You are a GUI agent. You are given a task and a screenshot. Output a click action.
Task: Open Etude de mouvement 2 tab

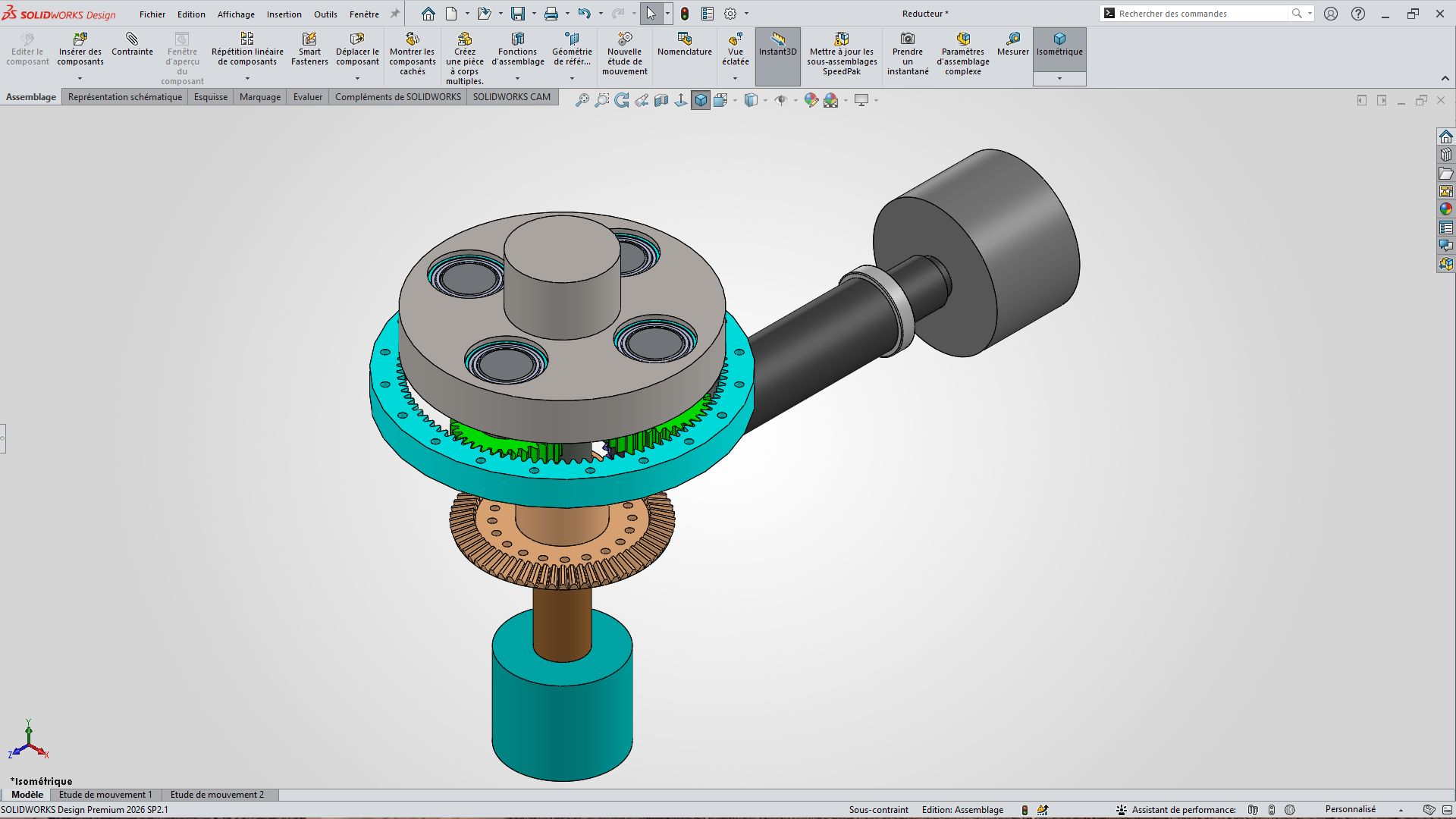tap(217, 795)
